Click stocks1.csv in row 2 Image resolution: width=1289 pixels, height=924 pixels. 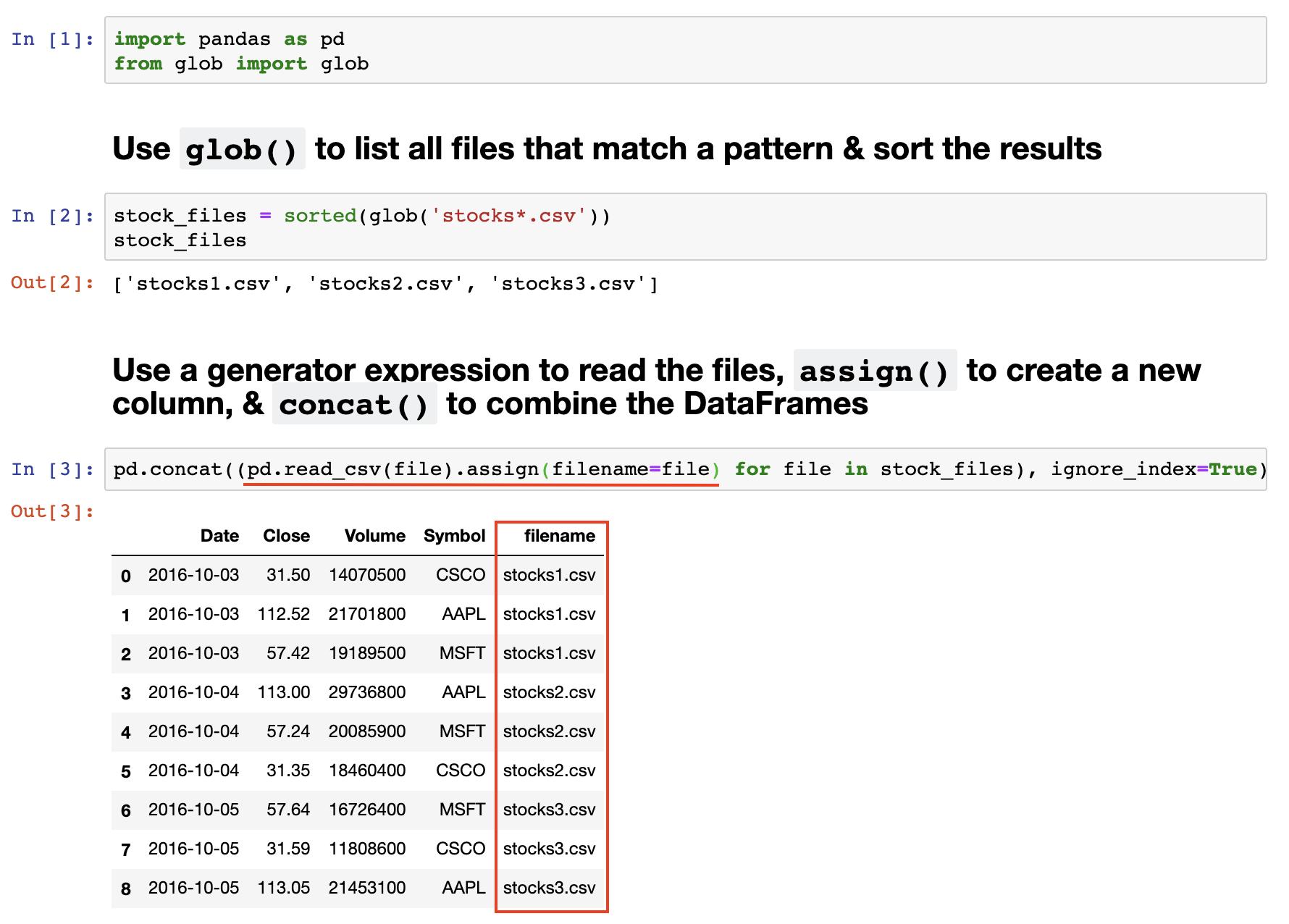click(549, 653)
